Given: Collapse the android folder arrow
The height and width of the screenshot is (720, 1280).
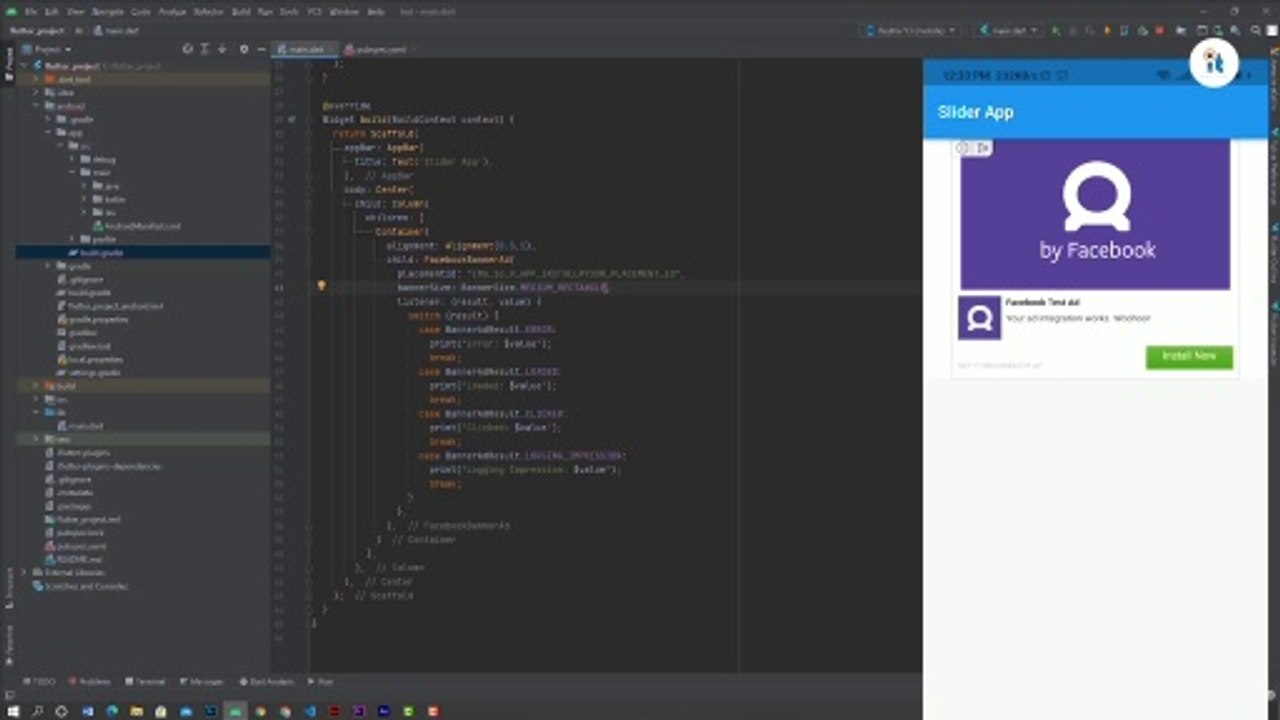Looking at the screenshot, I should tap(36, 106).
